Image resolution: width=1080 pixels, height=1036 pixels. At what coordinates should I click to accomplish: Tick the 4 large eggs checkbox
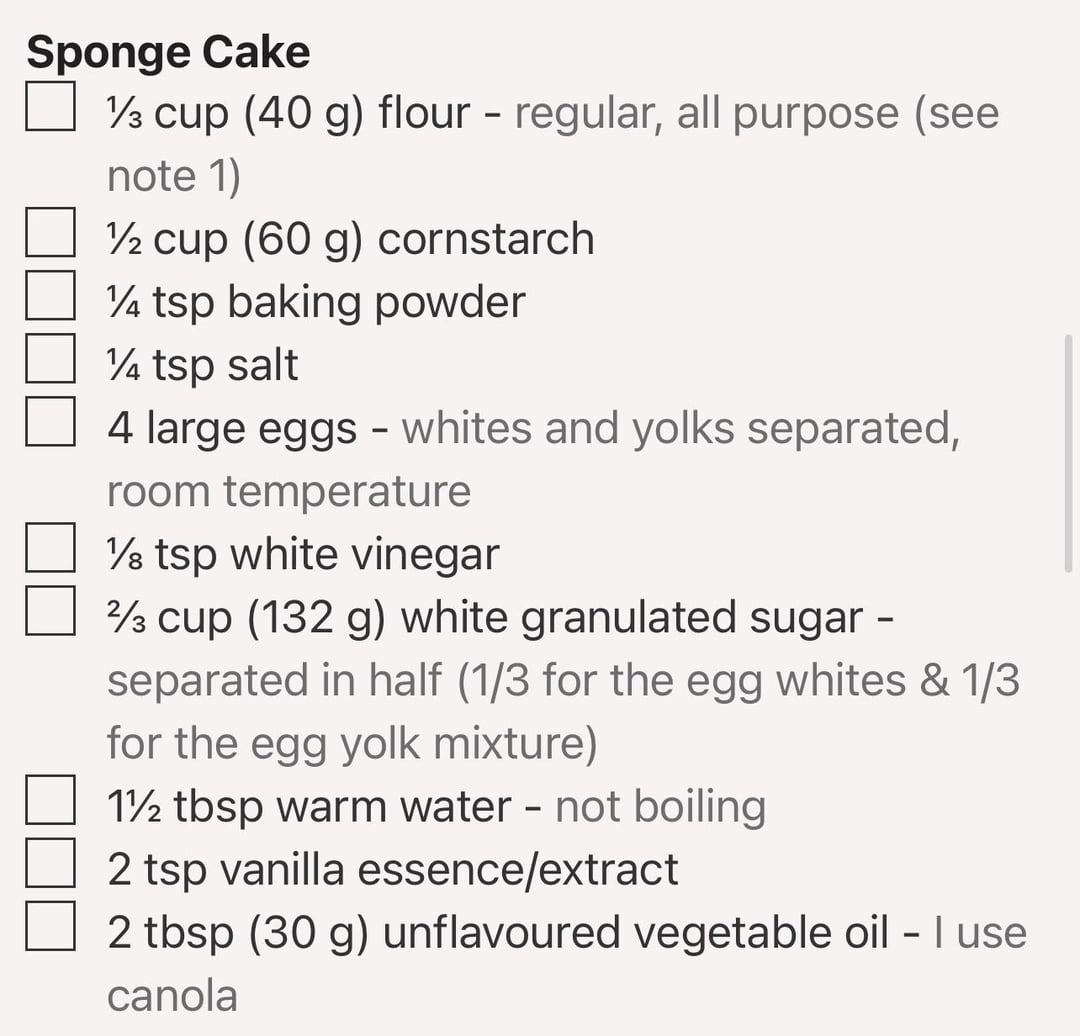click(x=50, y=421)
